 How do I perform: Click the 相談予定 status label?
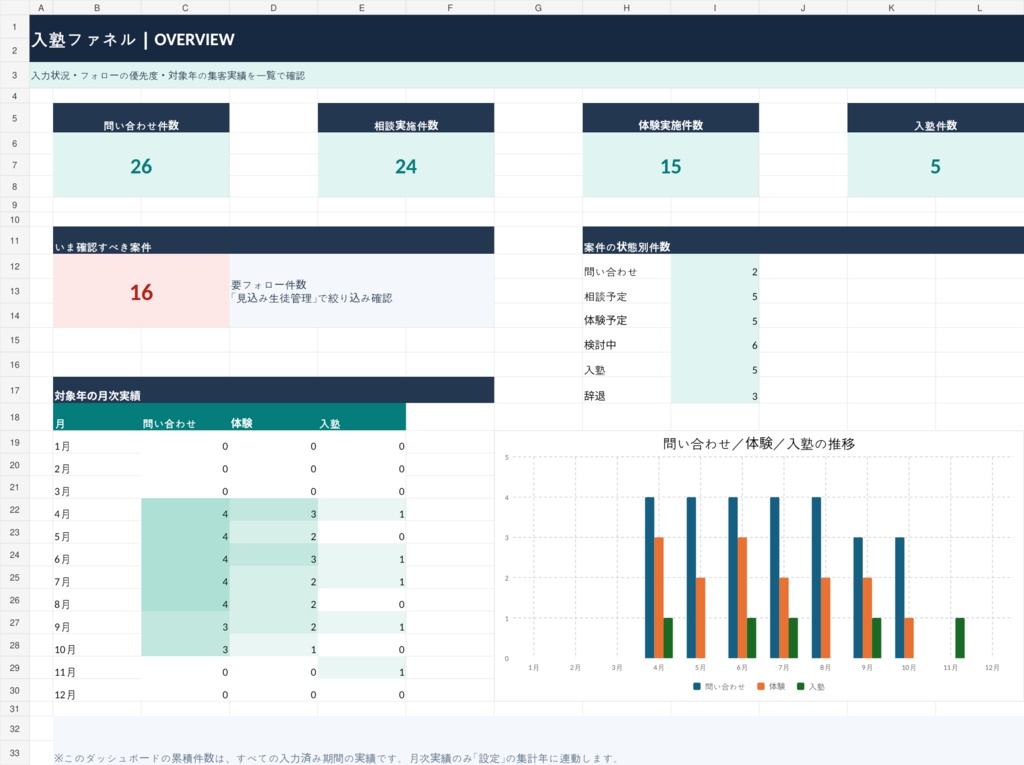coord(605,297)
